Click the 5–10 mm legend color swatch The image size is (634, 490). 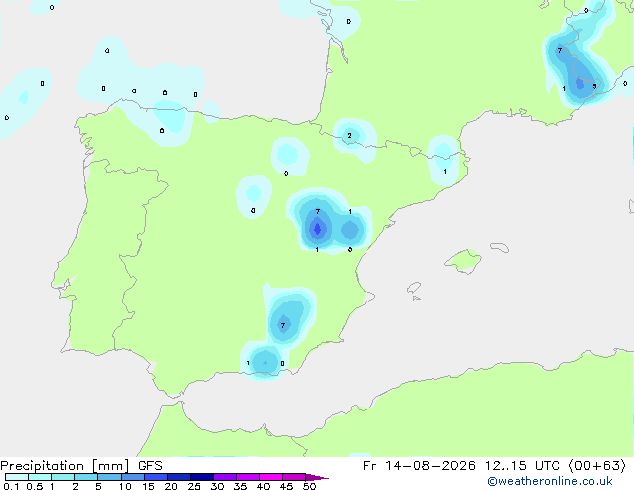109,477
